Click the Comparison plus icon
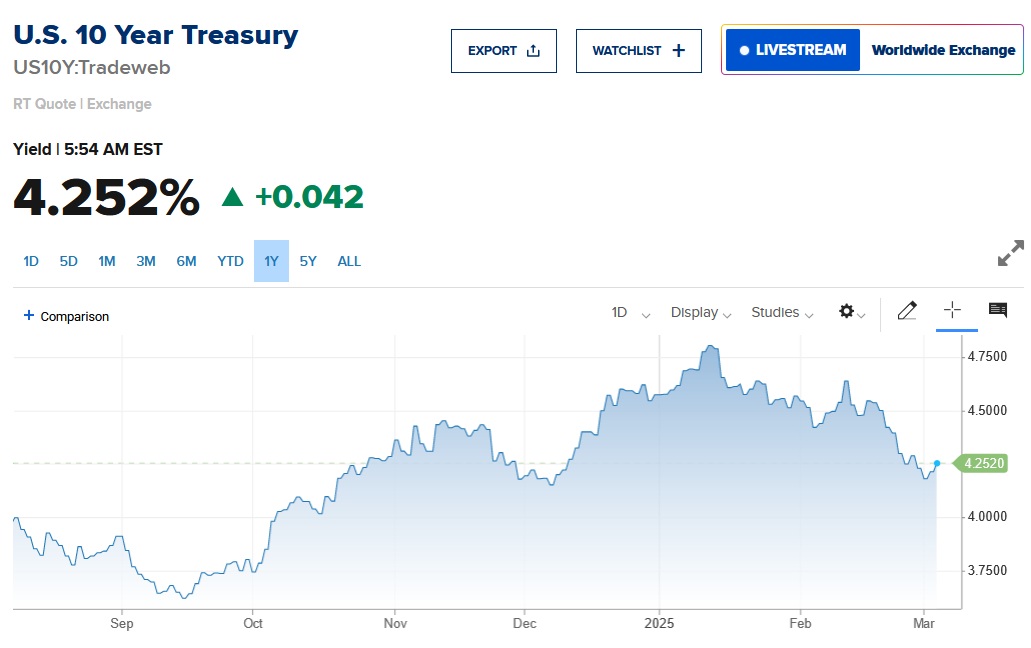This screenshot has width=1031, height=648. (x=29, y=316)
